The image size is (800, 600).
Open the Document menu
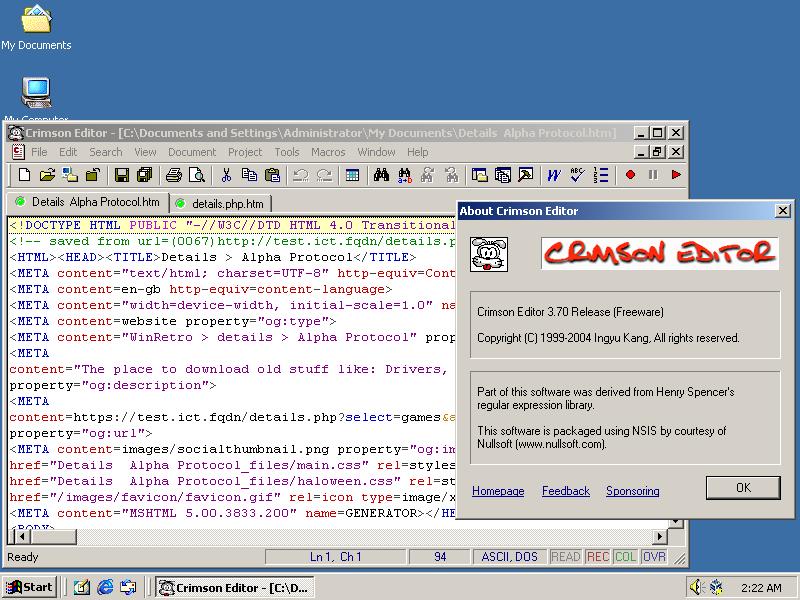(x=192, y=152)
